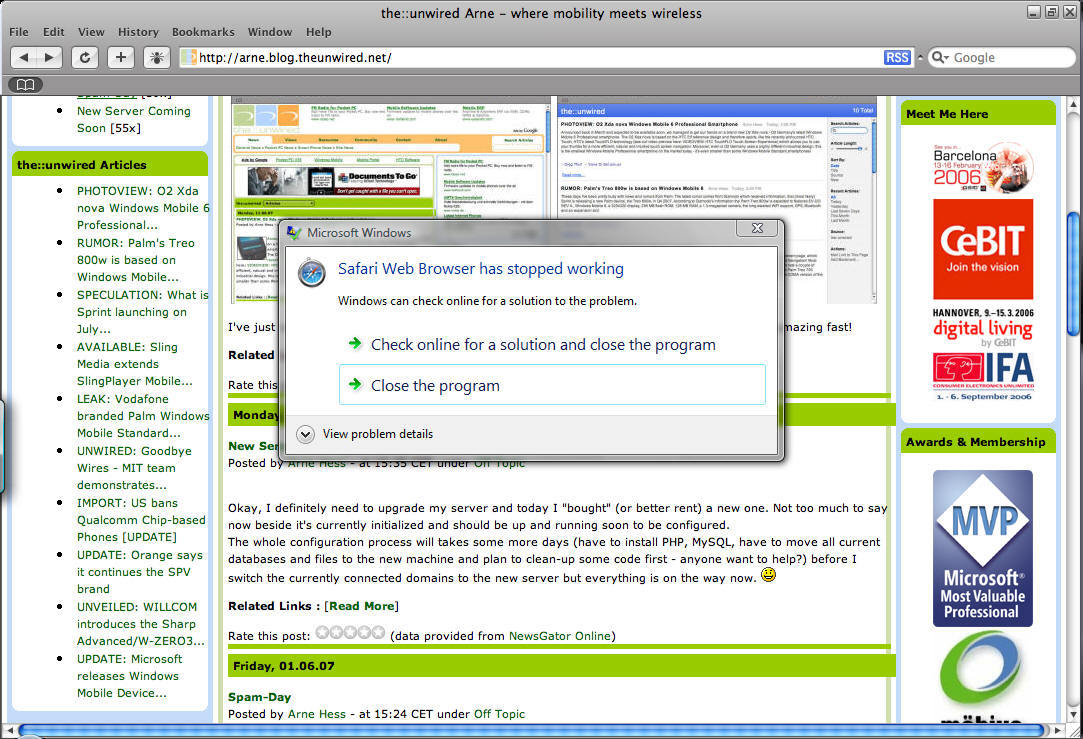Open the Read More link
The height and width of the screenshot is (739, 1083).
pos(361,606)
